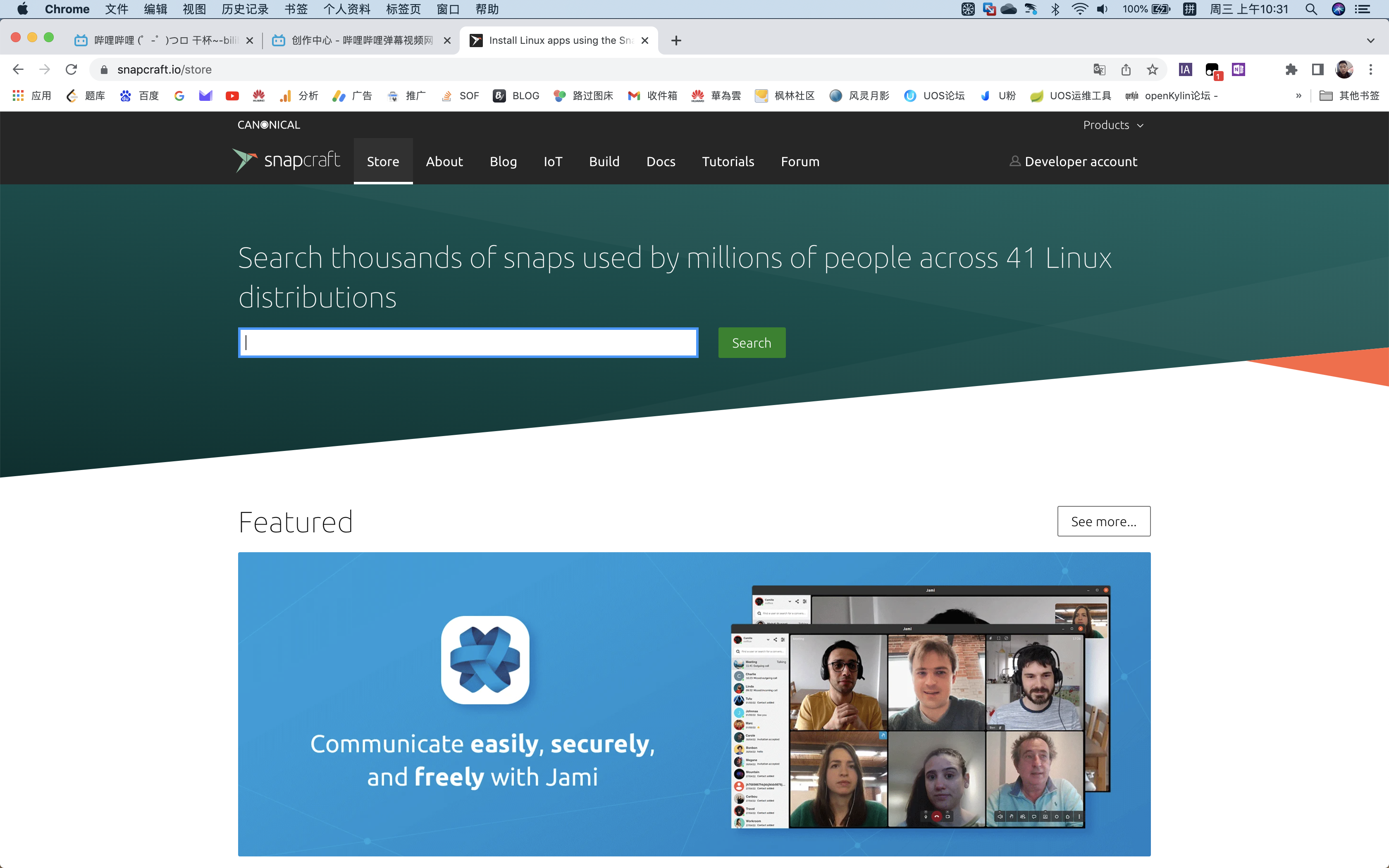This screenshot has height=868, width=1389.
Task: Open the OneNote clipper extension
Action: point(1238,69)
